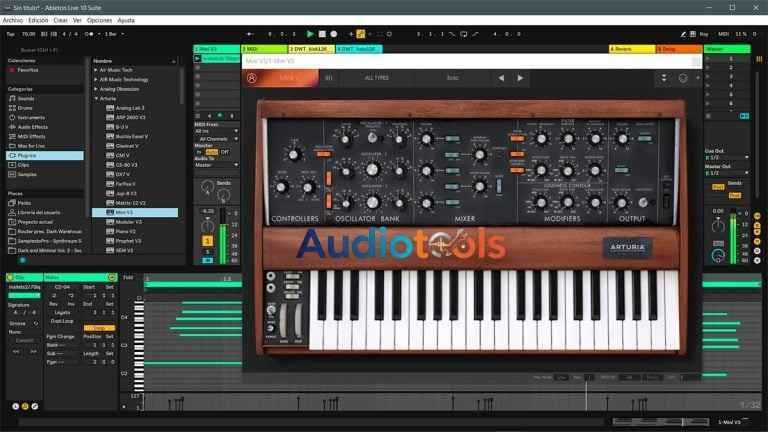768x432 pixels.
Task: Load the next Mini V preset
Action: pos(520,78)
